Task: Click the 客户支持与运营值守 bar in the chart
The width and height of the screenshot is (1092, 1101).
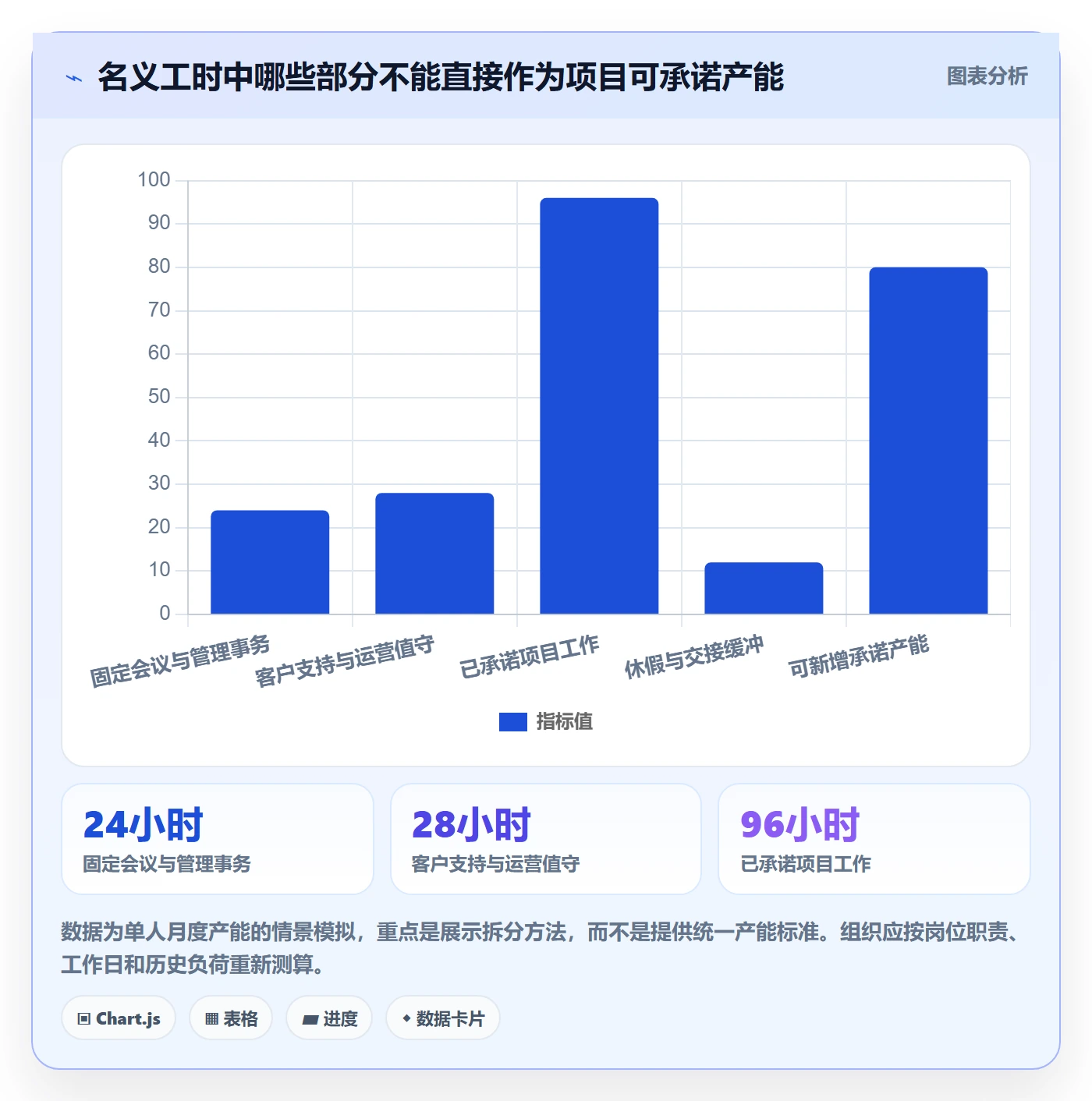Action: [434, 554]
